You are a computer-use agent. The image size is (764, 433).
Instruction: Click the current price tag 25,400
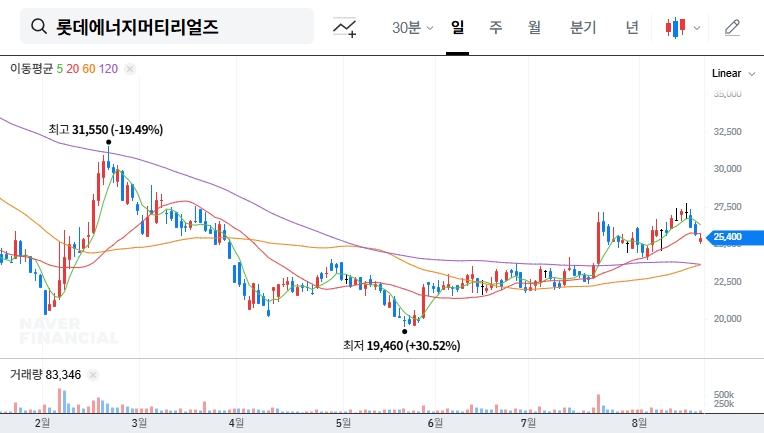point(735,237)
